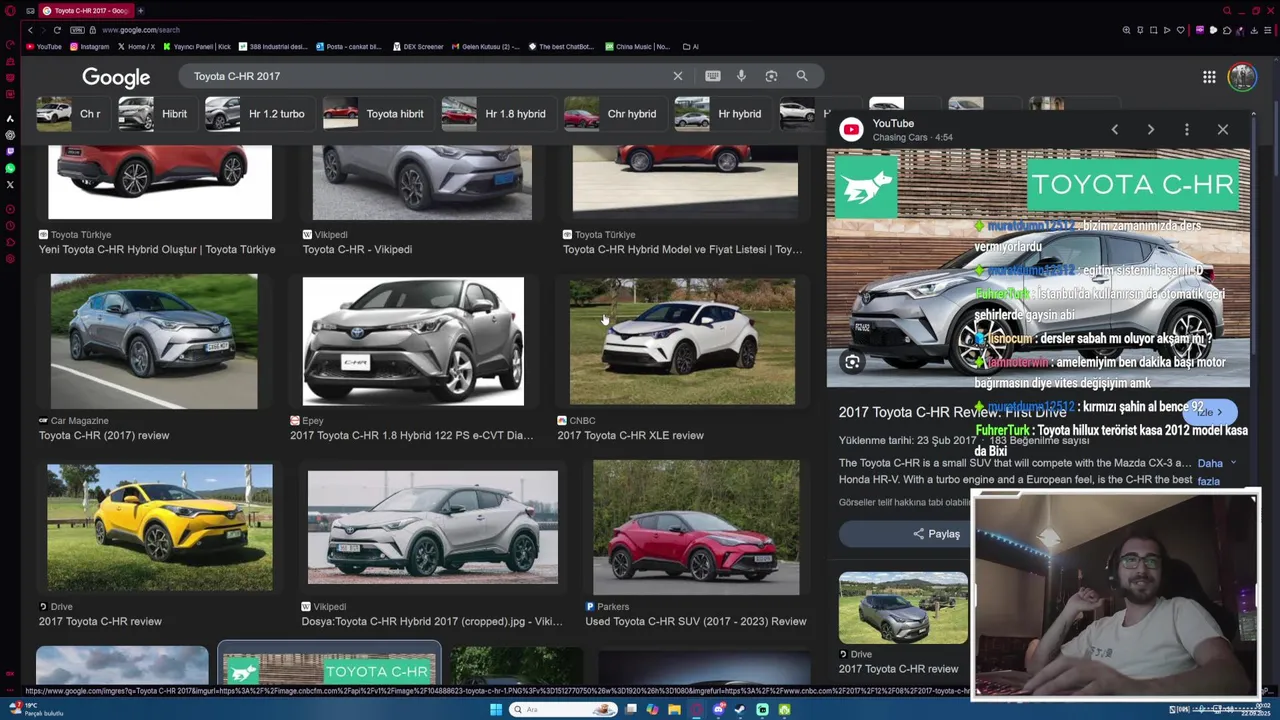This screenshot has width=1280, height=720.
Task: Open 2017 Toyota C-HR Review: First Drive title
Action: click(x=952, y=412)
